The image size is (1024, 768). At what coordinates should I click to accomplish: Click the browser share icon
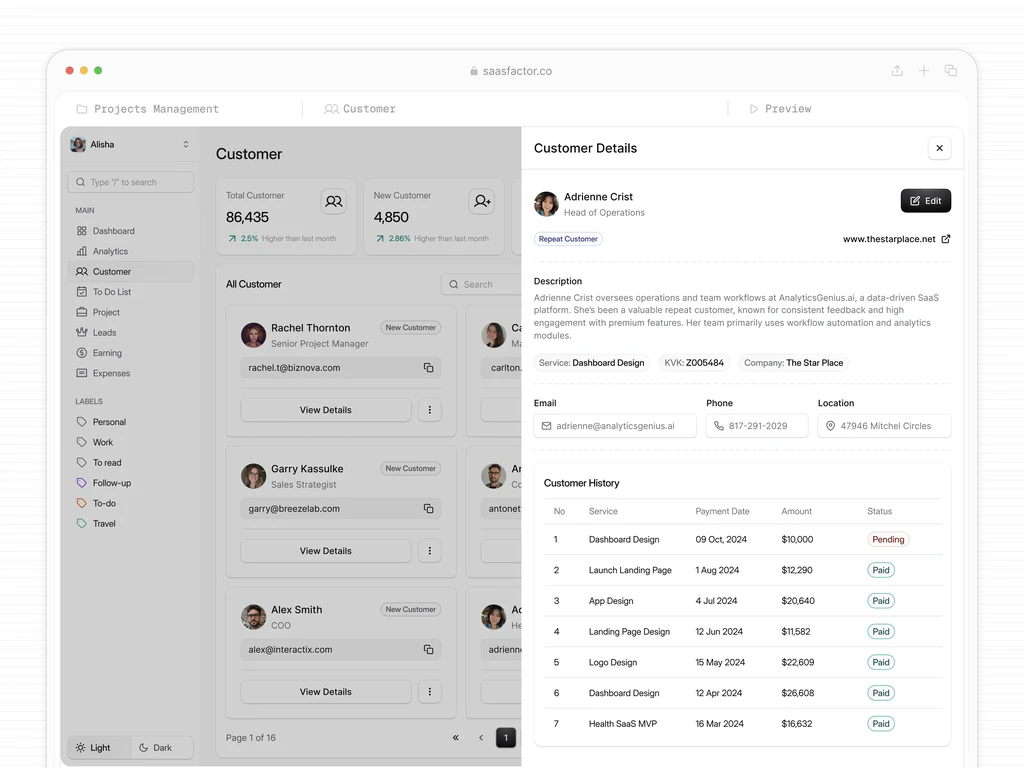tap(897, 71)
